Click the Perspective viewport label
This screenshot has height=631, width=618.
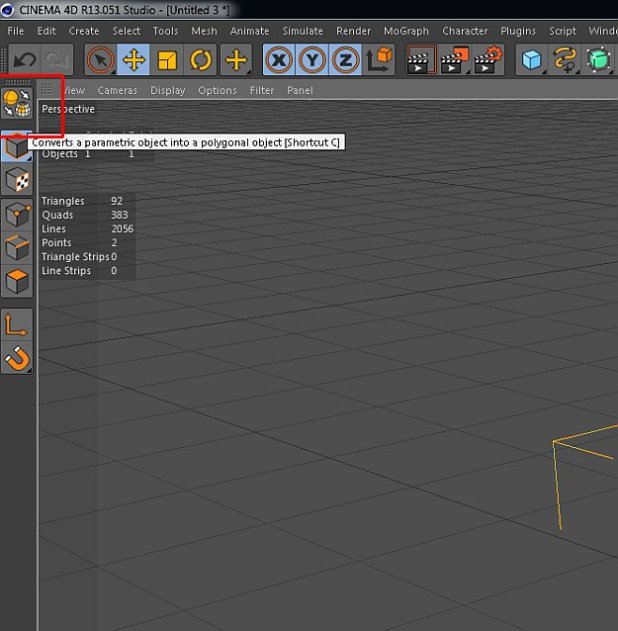(x=68, y=109)
